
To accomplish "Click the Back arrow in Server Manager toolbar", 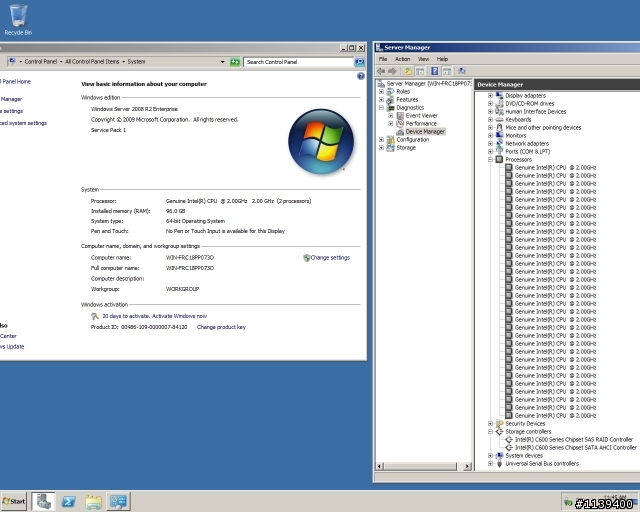I will pyautogui.click(x=381, y=71).
